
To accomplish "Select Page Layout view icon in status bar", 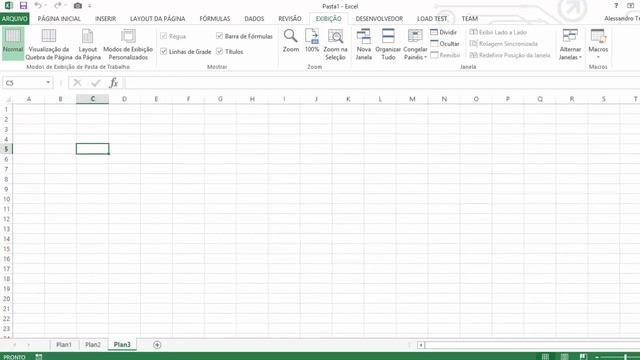I will [564, 357].
